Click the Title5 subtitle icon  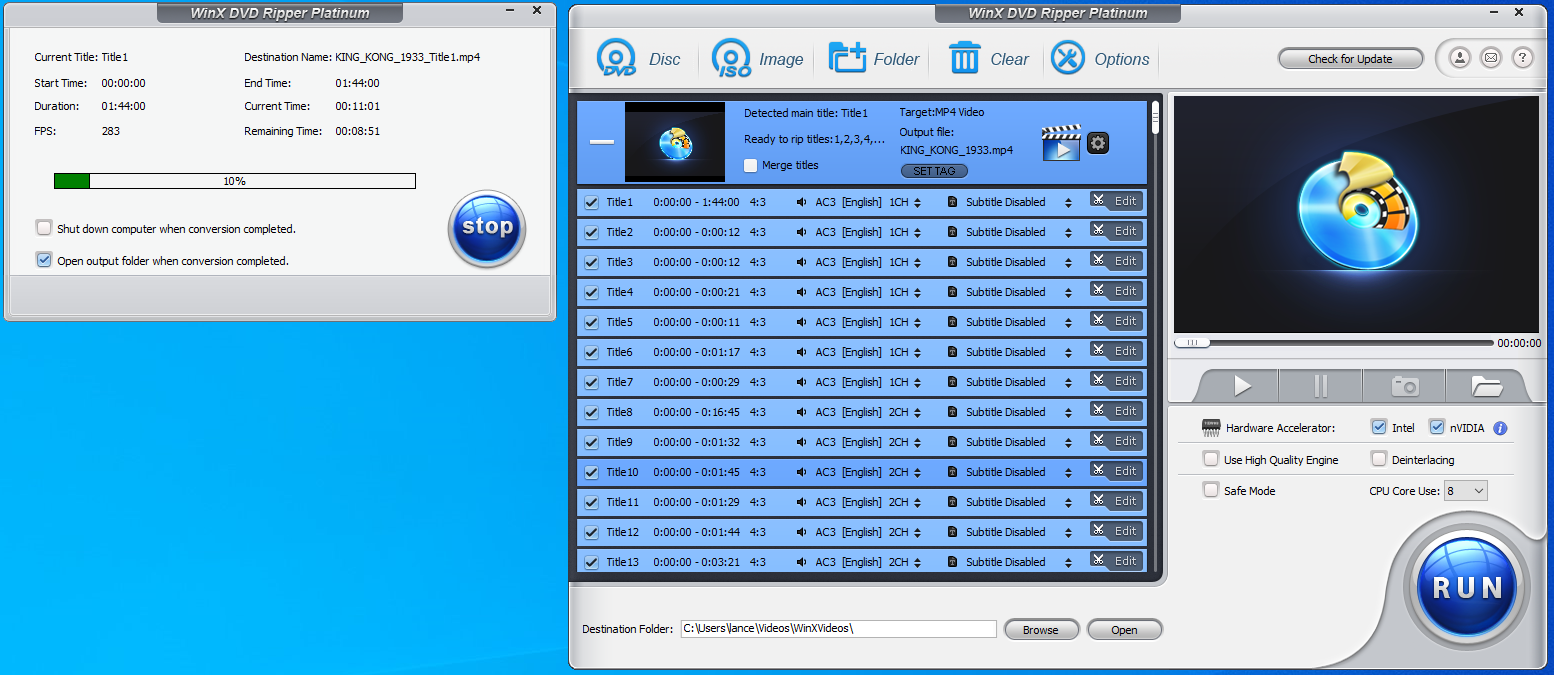pyautogui.click(x=953, y=322)
